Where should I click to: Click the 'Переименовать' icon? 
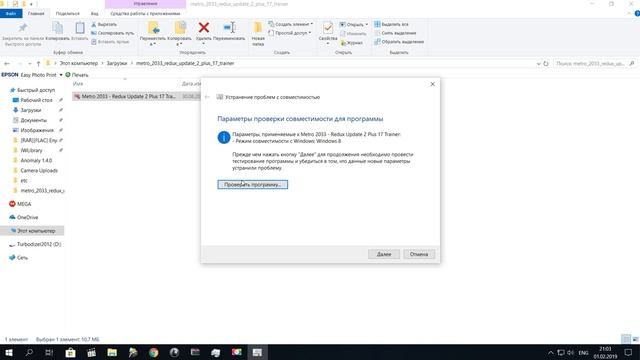click(x=229, y=28)
